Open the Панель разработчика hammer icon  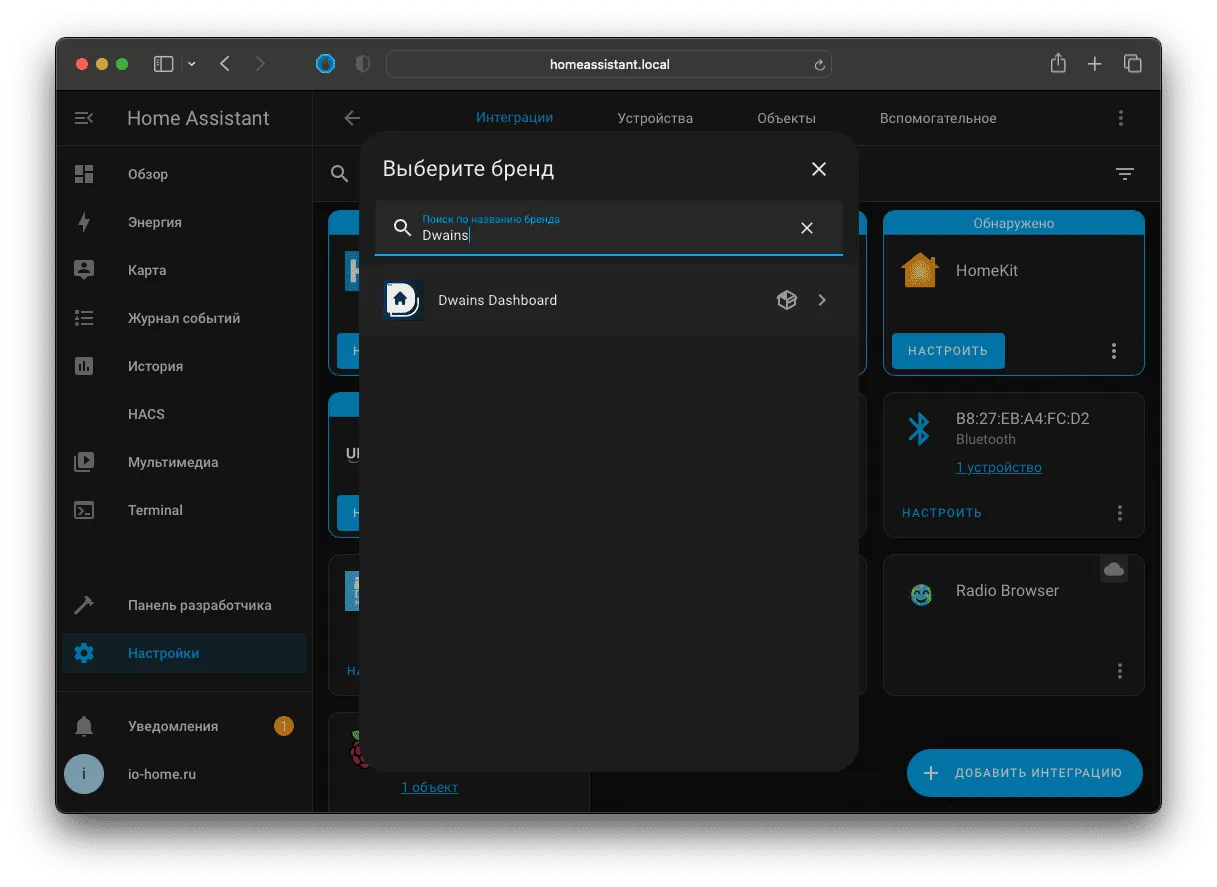(x=84, y=605)
